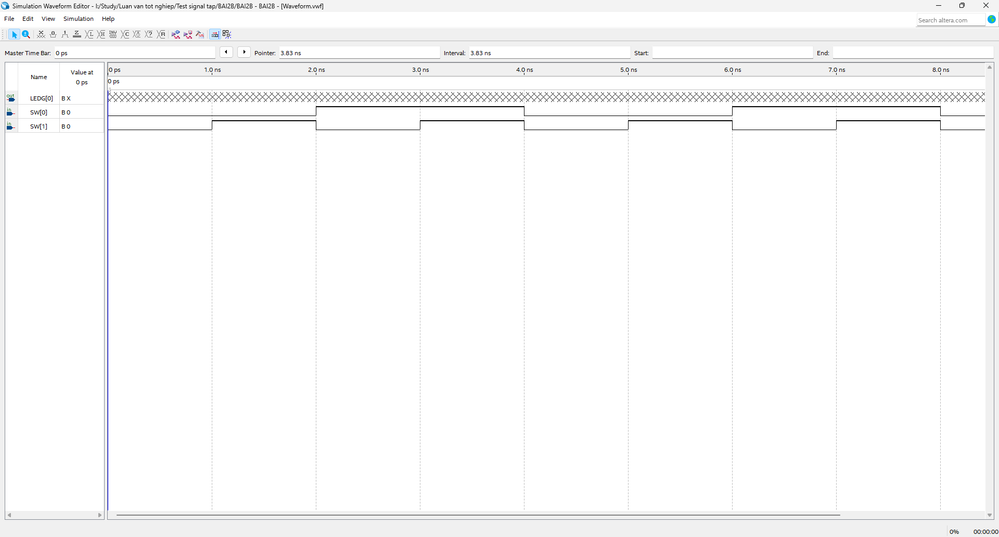Select the SW[0] signal row
Image resolution: width=999 pixels, height=537 pixels.
[54, 112]
